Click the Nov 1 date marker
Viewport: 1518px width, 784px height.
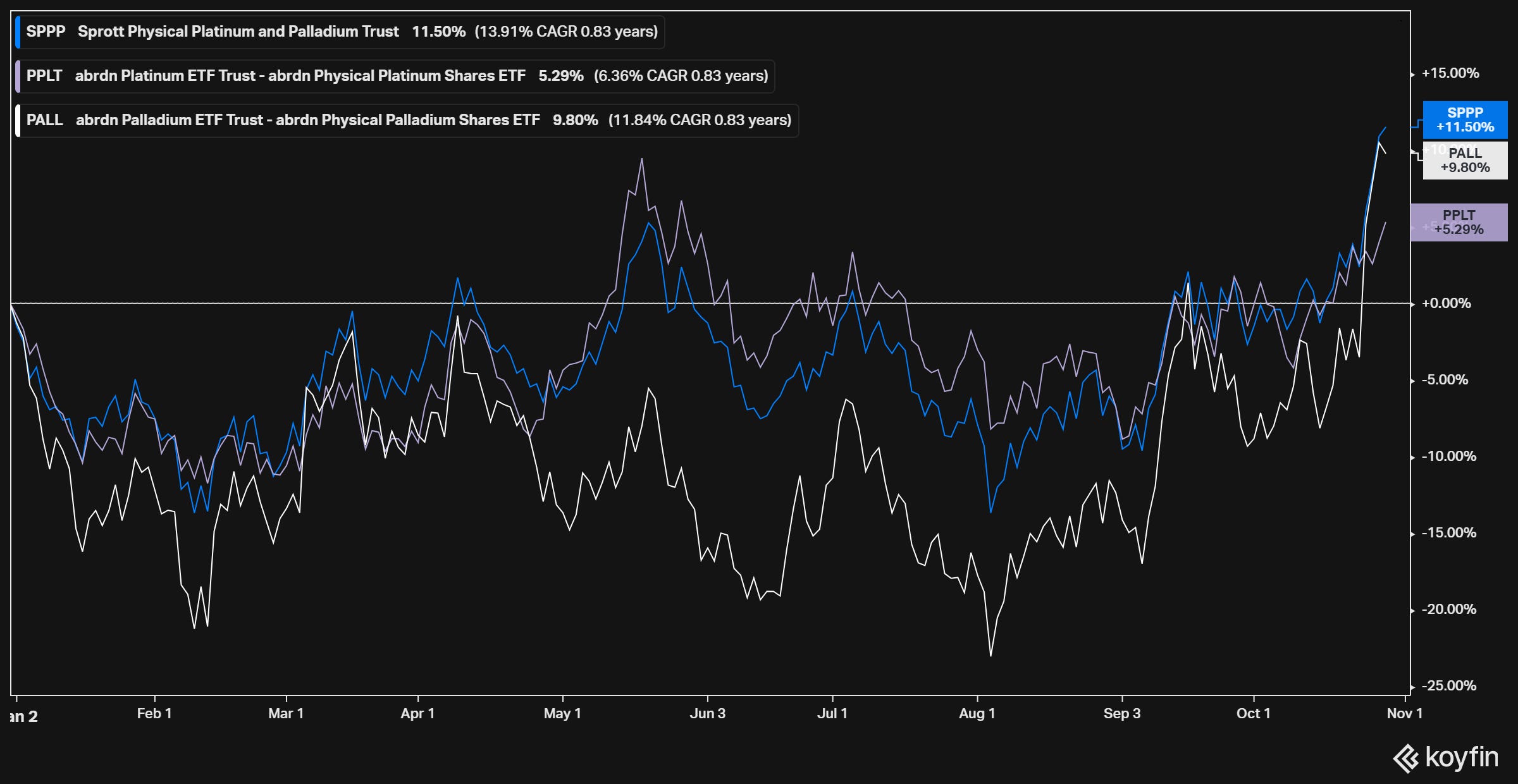tap(1404, 713)
